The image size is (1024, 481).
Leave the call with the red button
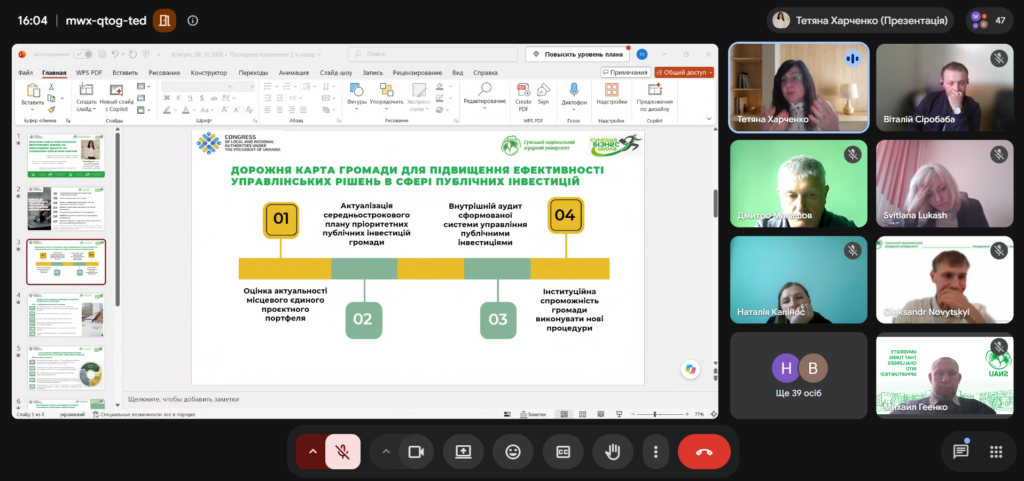pyautogui.click(x=704, y=452)
